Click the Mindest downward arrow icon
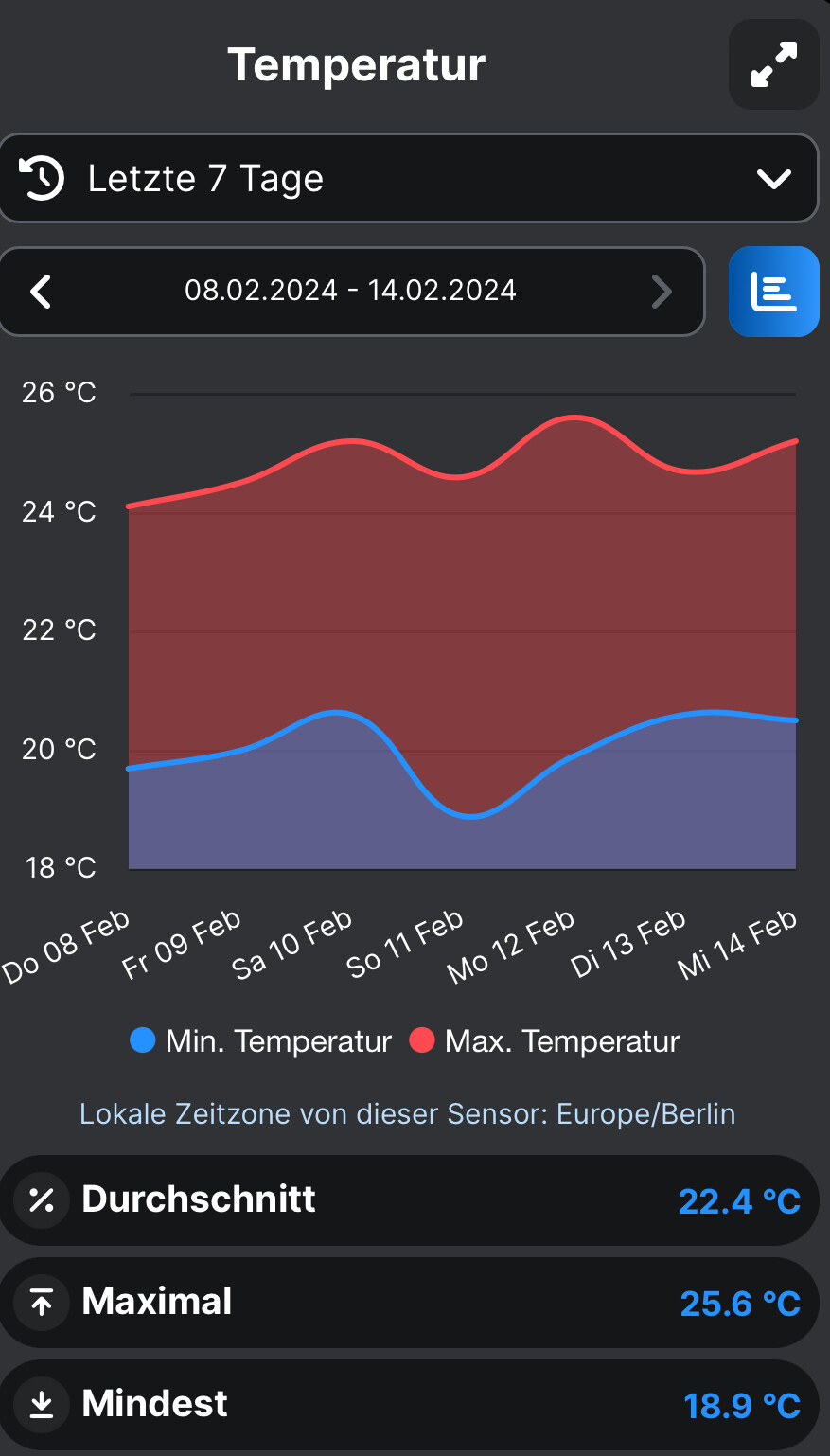The image size is (830, 1456). [42, 1405]
